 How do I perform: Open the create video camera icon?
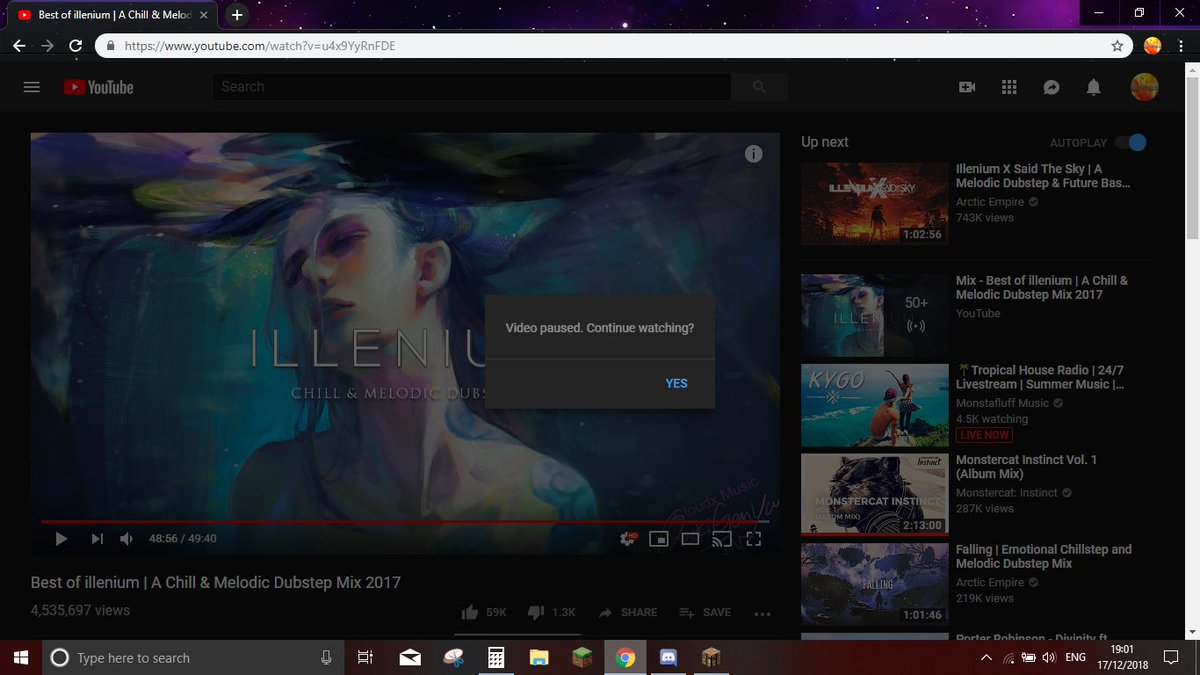pos(967,87)
